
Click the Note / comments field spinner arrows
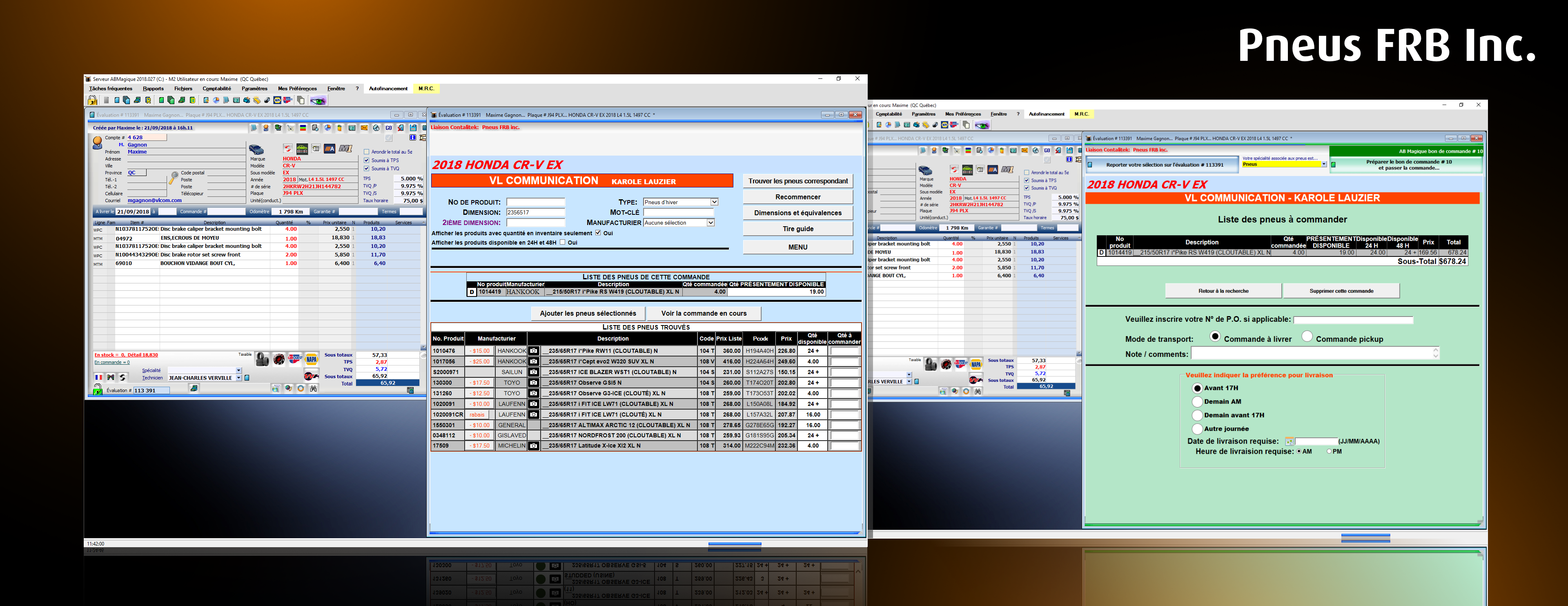coord(1435,353)
